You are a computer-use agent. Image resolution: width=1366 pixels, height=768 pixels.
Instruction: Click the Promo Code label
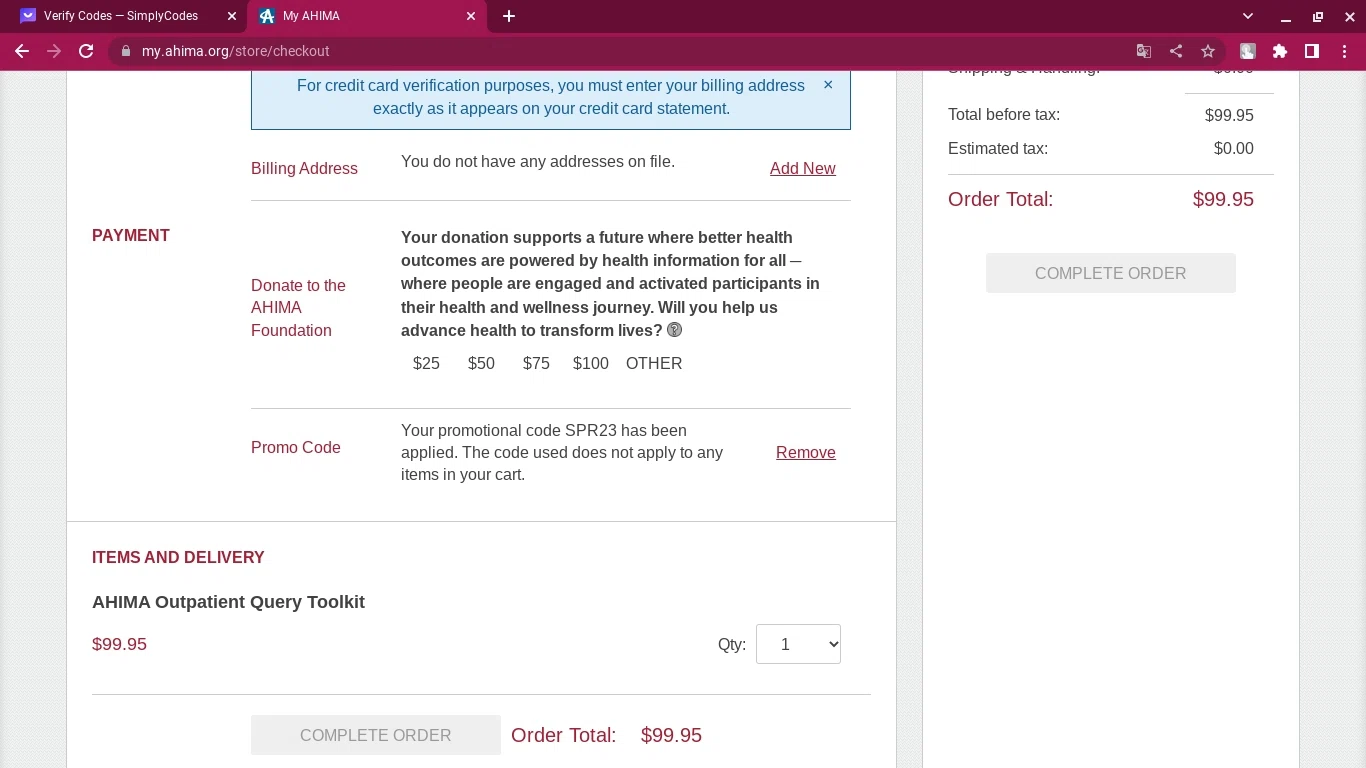pyautogui.click(x=296, y=447)
